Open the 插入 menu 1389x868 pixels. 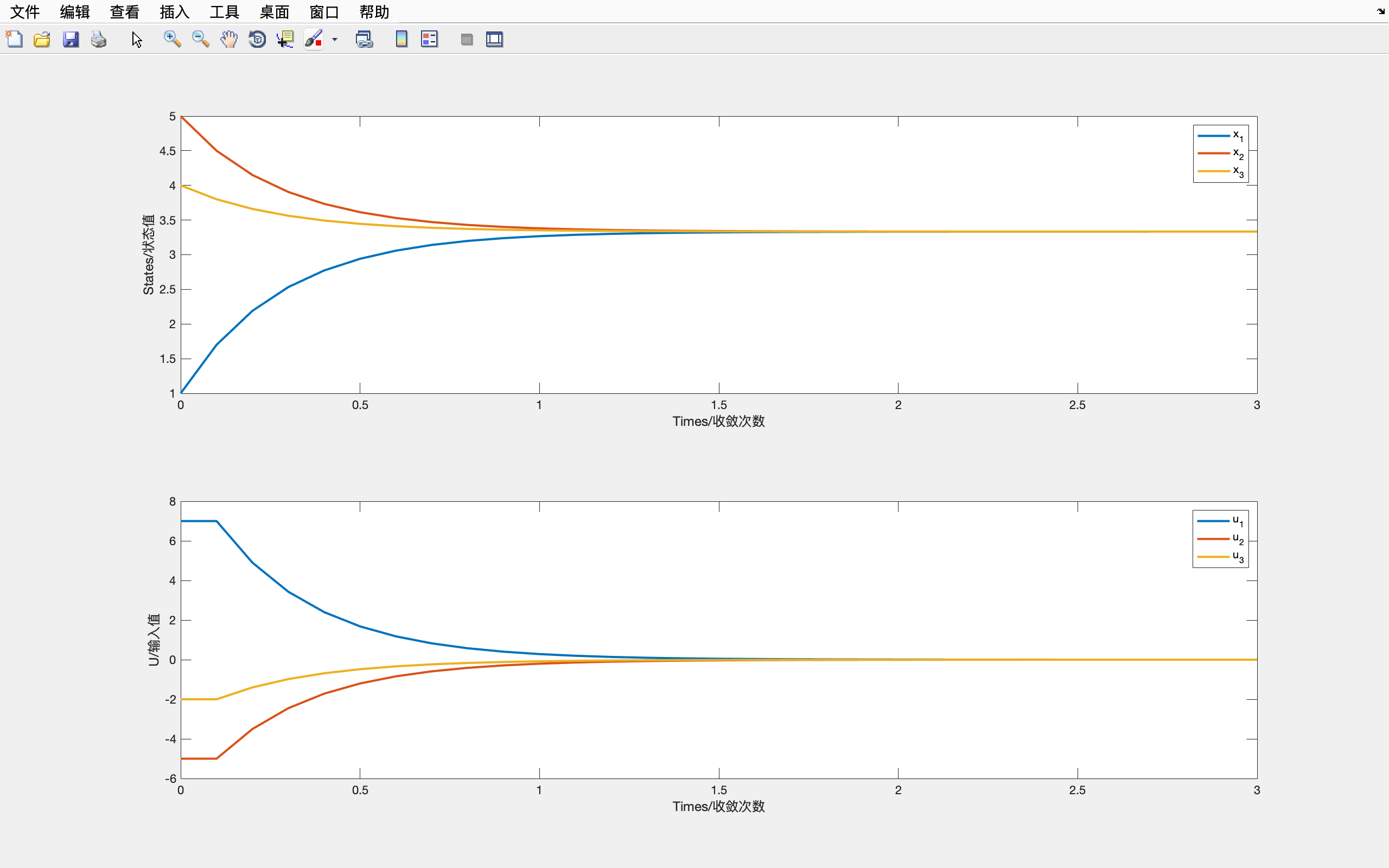pos(175,11)
